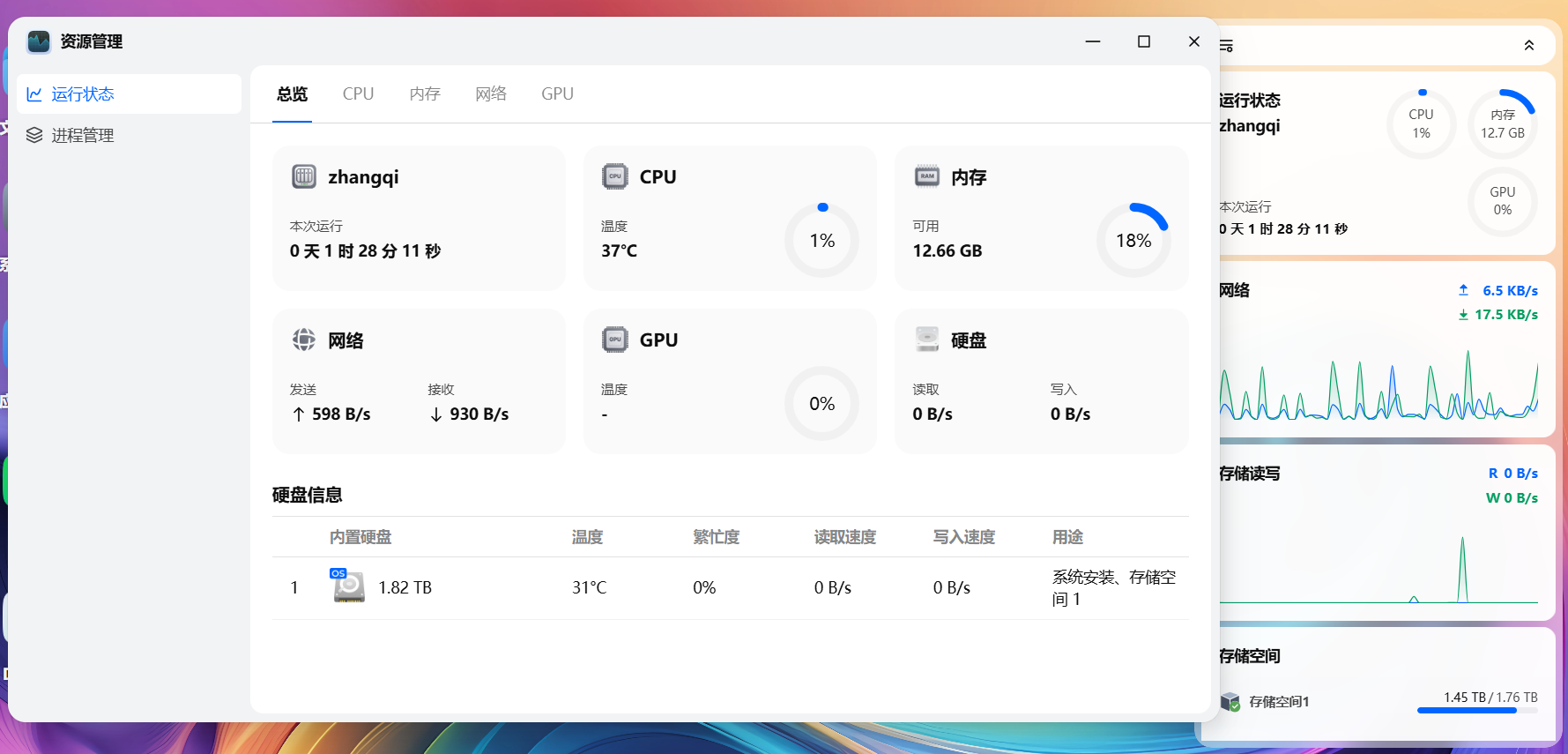
Task: Minimize the 资源管理 window
Action: 1093,41
